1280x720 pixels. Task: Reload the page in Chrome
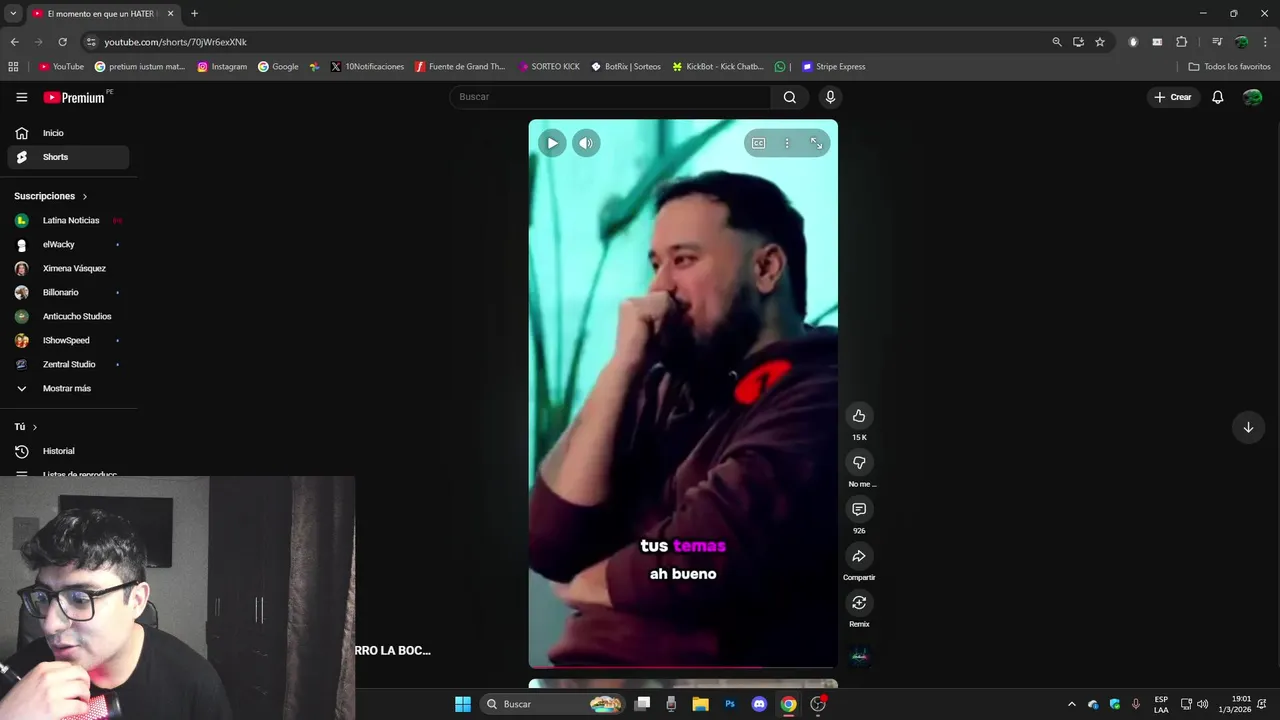tap(62, 42)
